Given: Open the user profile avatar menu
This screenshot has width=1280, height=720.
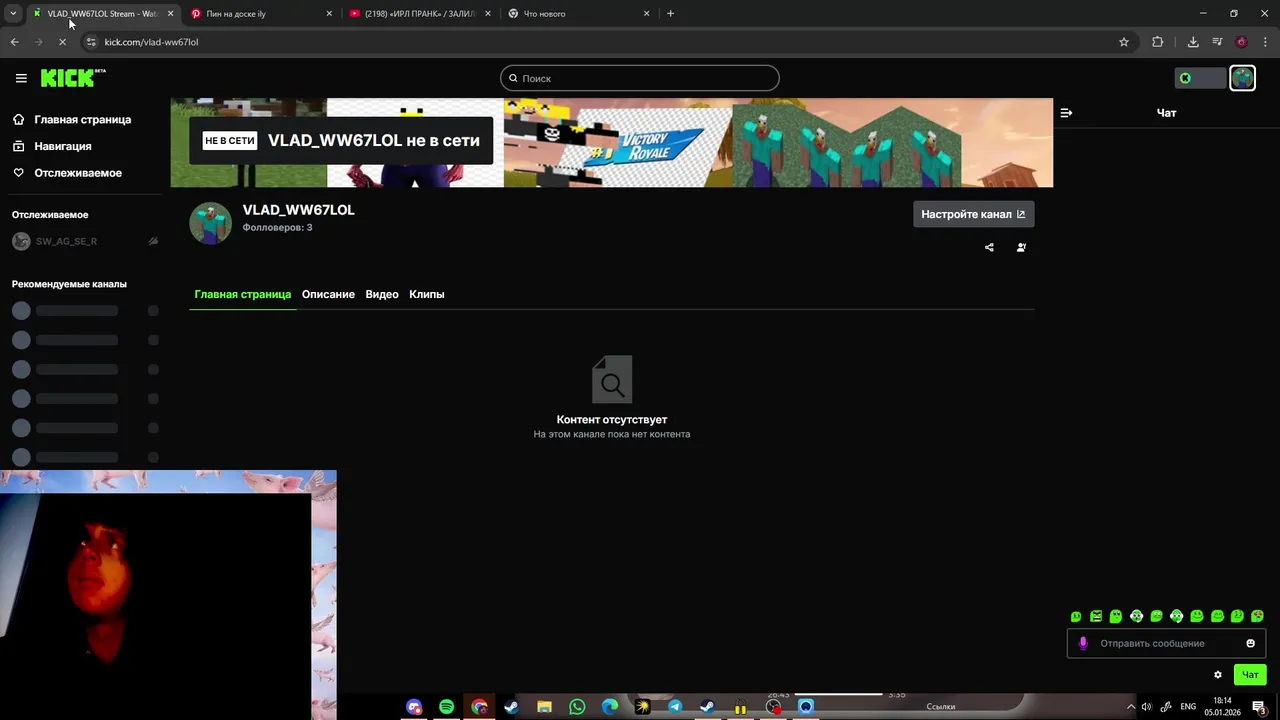Looking at the screenshot, I should [x=1242, y=78].
